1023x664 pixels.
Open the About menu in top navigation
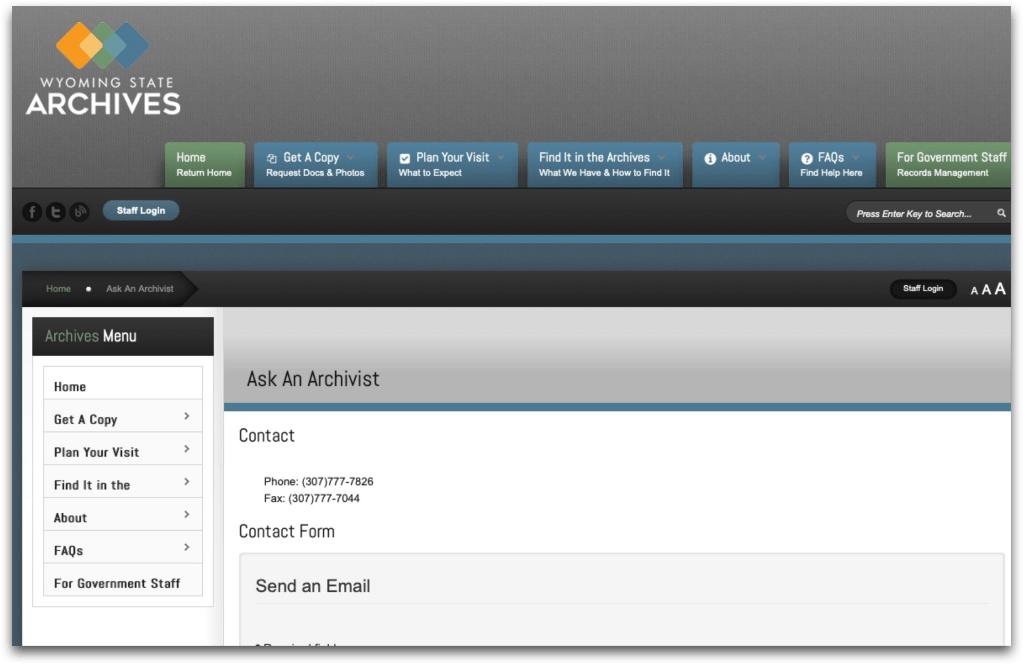[735, 164]
